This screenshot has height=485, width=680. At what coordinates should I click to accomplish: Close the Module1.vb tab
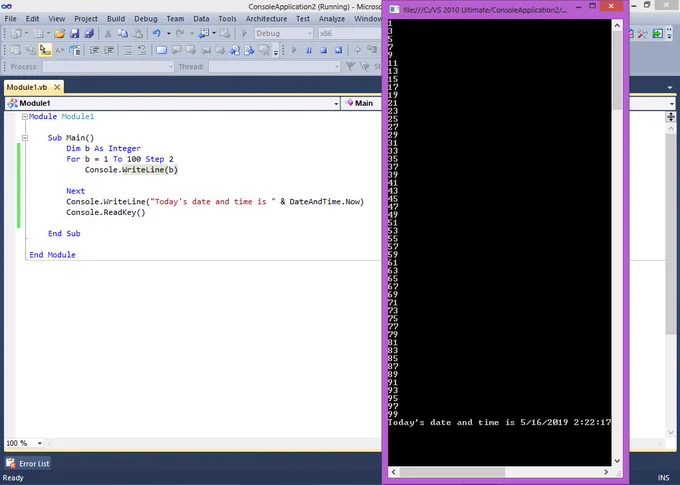57,87
